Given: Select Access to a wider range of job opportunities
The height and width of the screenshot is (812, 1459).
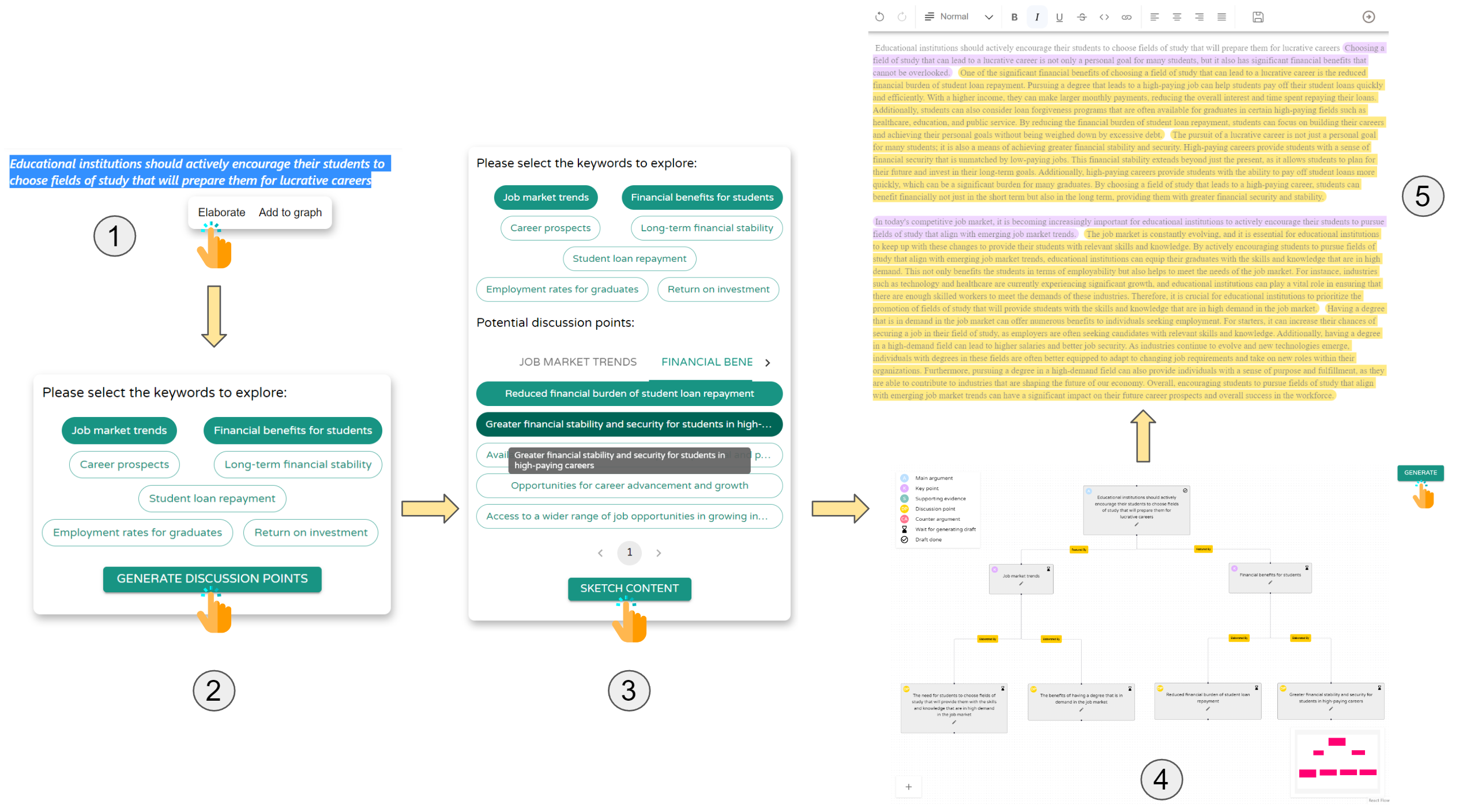Looking at the screenshot, I should click(629, 516).
